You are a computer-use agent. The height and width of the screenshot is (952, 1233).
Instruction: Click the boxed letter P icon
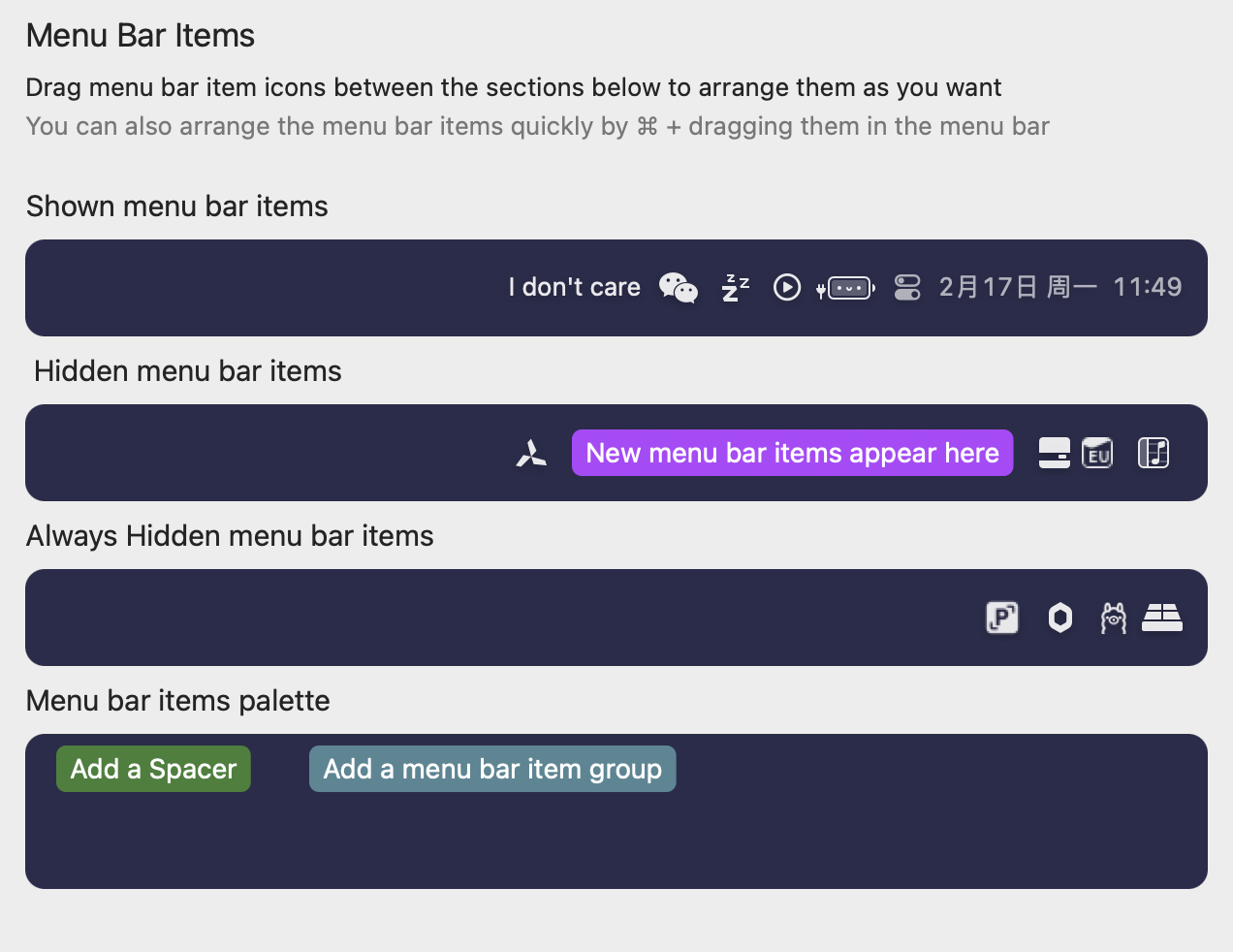coord(1001,618)
